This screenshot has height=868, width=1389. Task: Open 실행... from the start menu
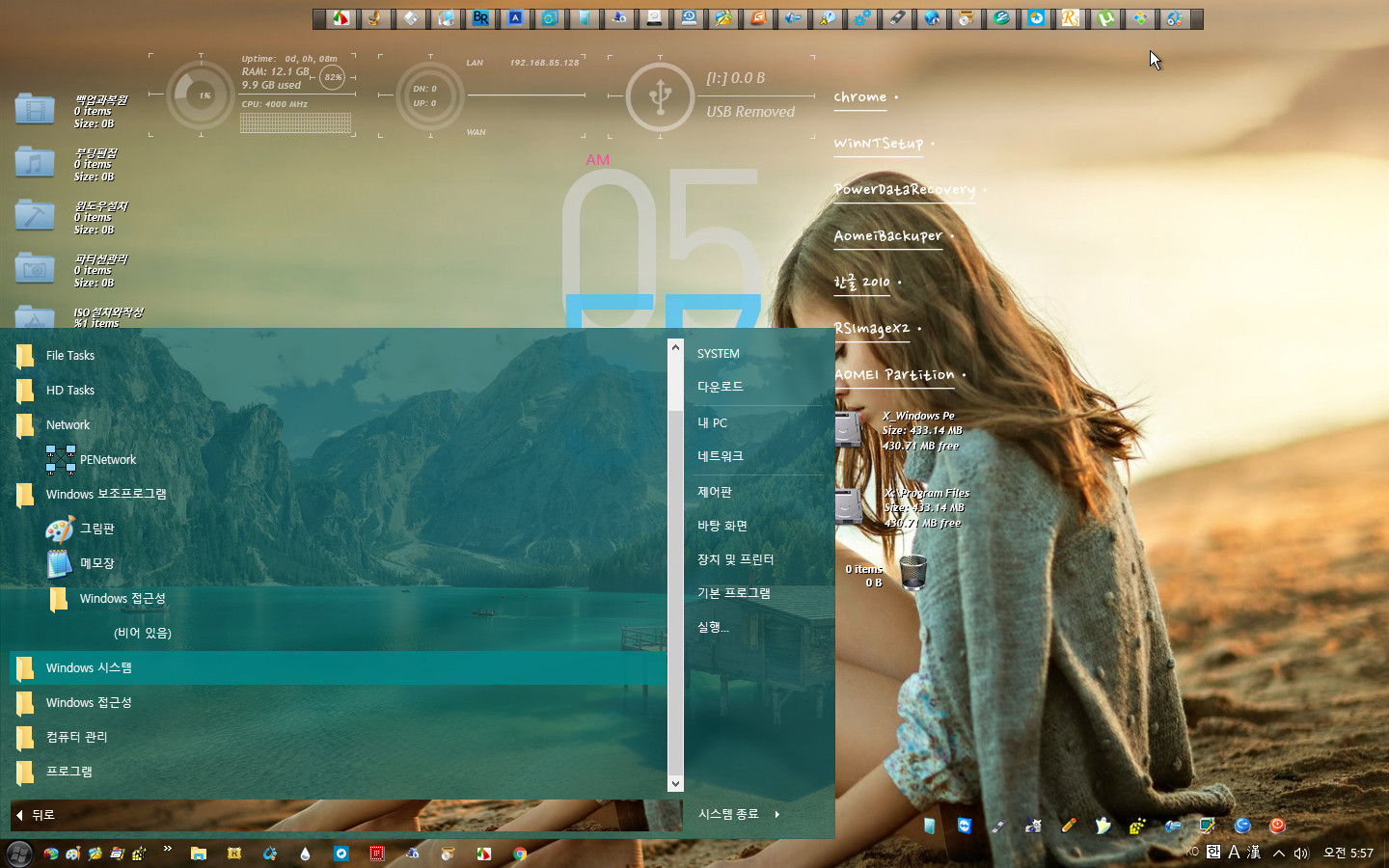pyautogui.click(x=714, y=627)
